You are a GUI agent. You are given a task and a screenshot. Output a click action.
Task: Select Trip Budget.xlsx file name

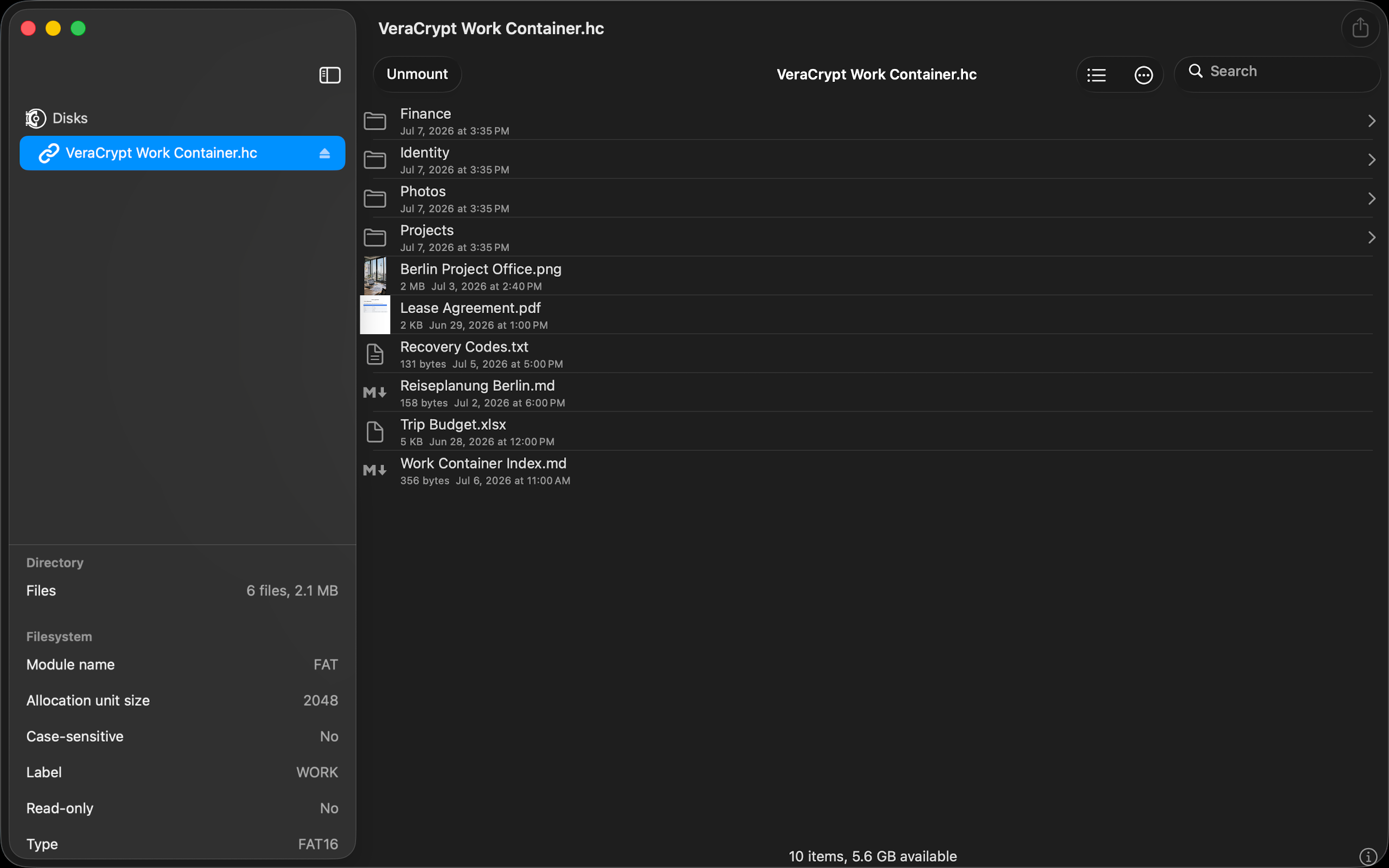pyautogui.click(x=454, y=425)
